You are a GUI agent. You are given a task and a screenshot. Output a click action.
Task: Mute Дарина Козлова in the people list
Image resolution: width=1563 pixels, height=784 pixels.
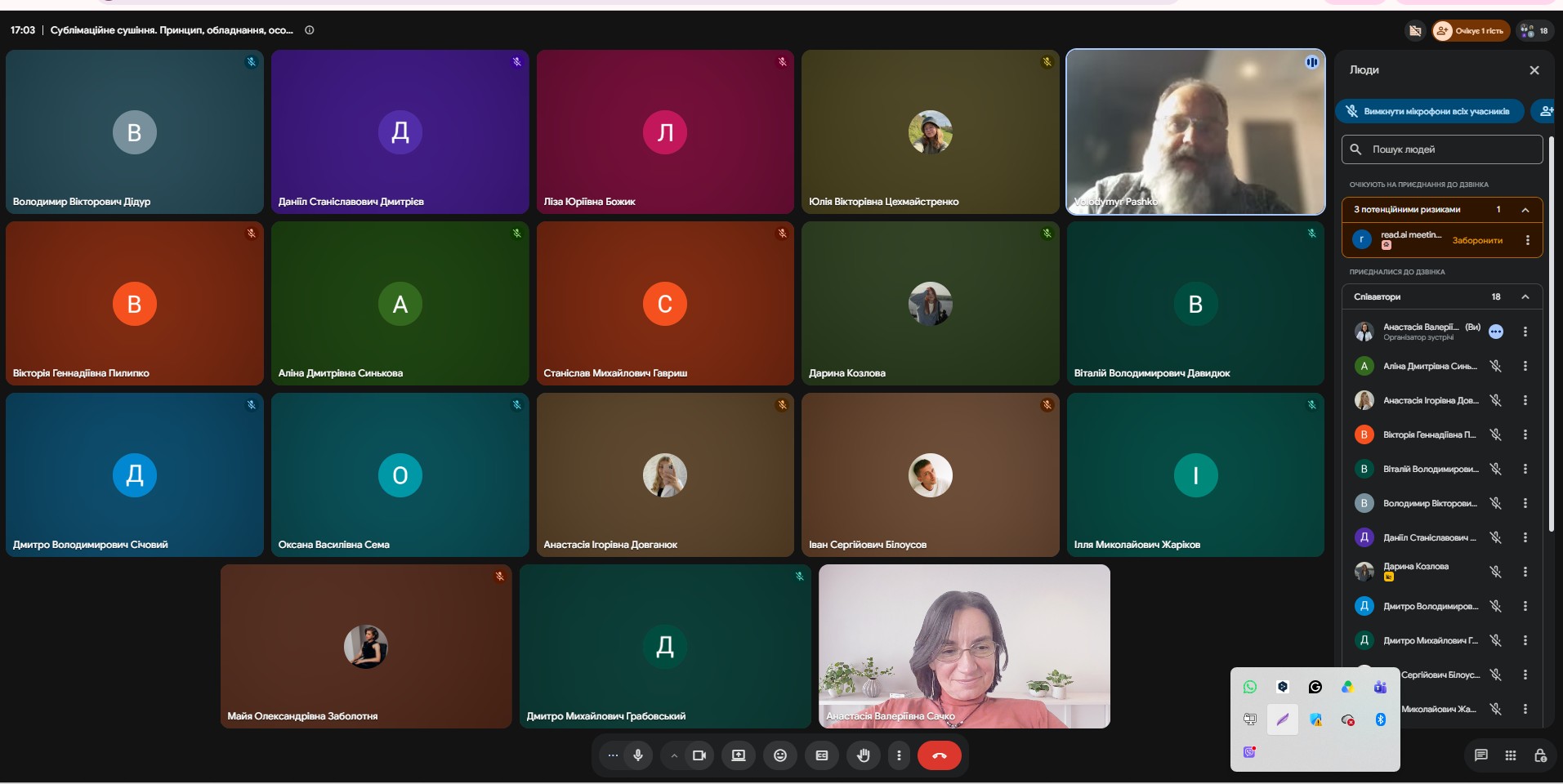1495,572
